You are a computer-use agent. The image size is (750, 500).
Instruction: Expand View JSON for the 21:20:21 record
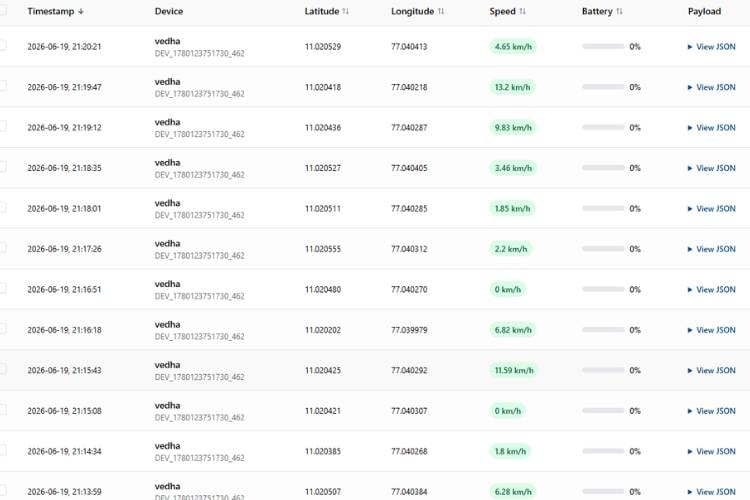(x=711, y=47)
